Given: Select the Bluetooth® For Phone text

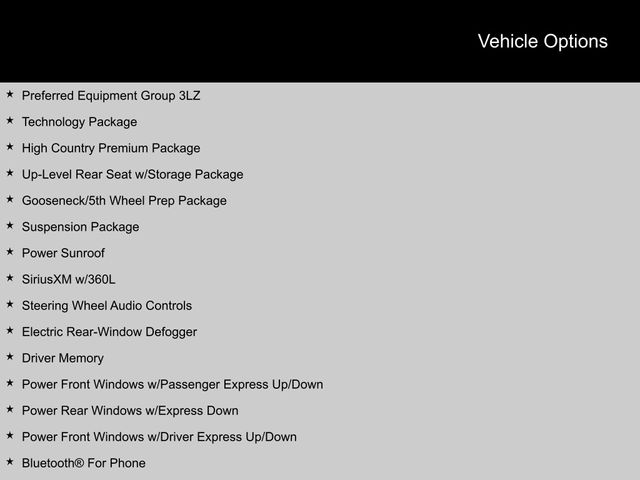Looking at the screenshot, I should (x=83, y=463).
